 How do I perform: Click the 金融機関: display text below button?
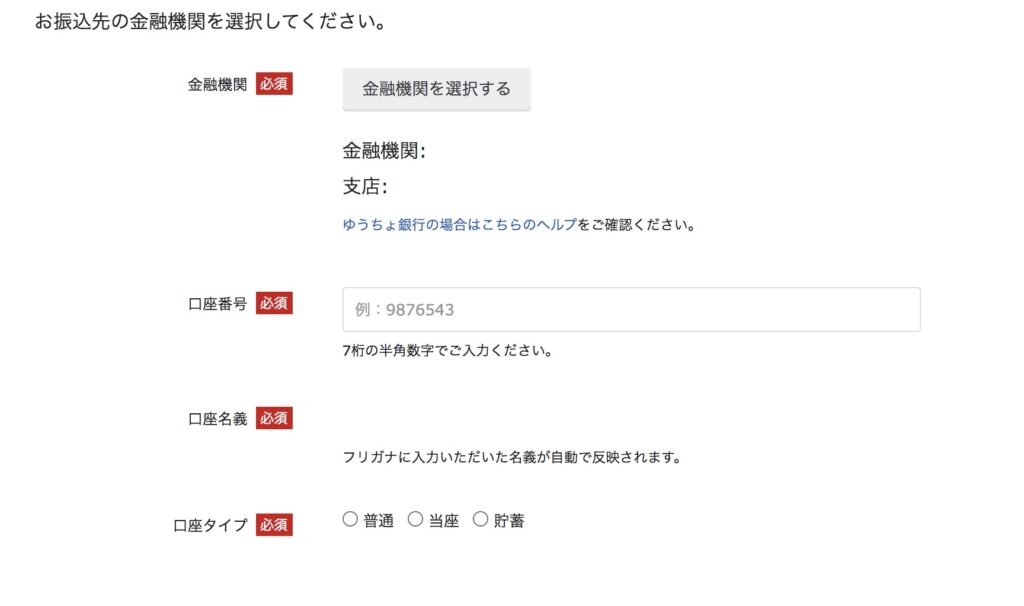pos(384,152)
